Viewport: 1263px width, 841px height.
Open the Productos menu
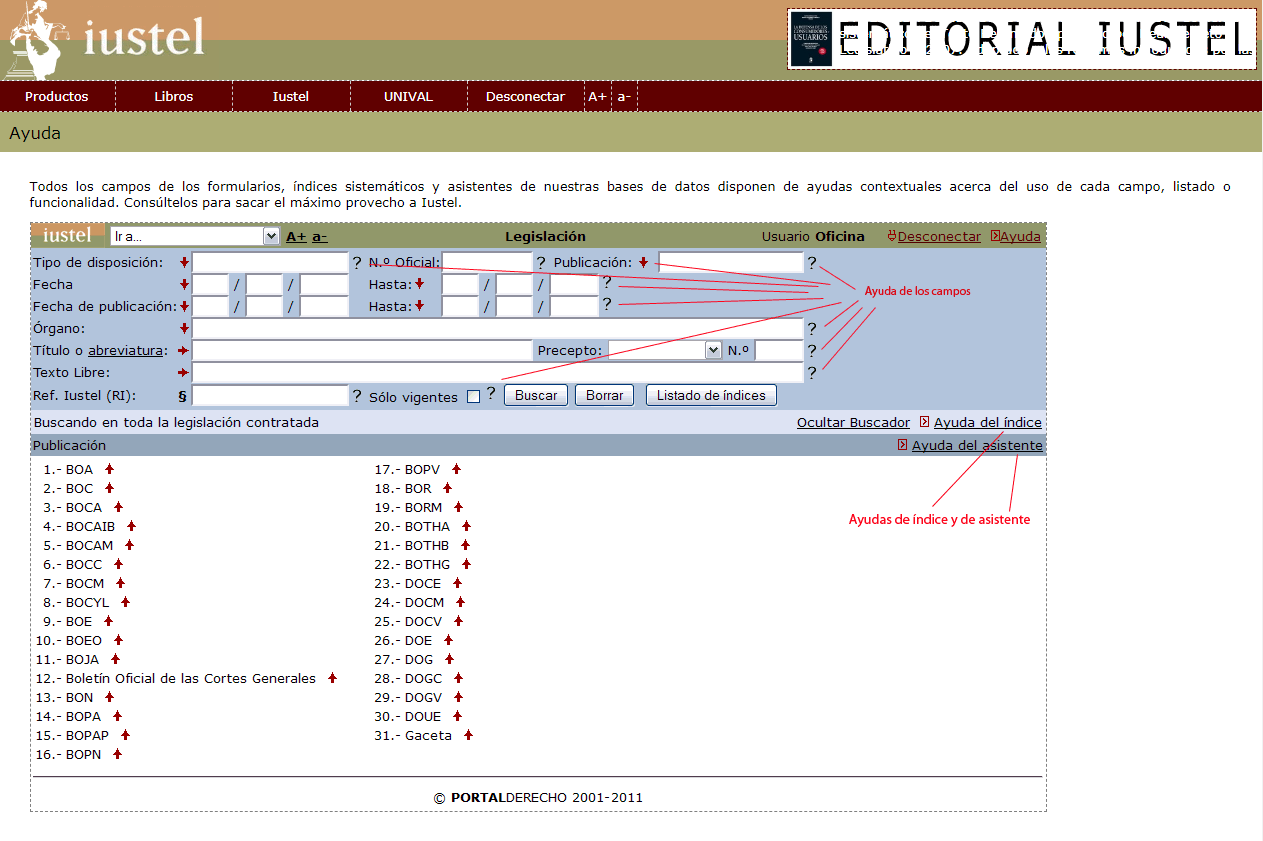pos(57,97)
